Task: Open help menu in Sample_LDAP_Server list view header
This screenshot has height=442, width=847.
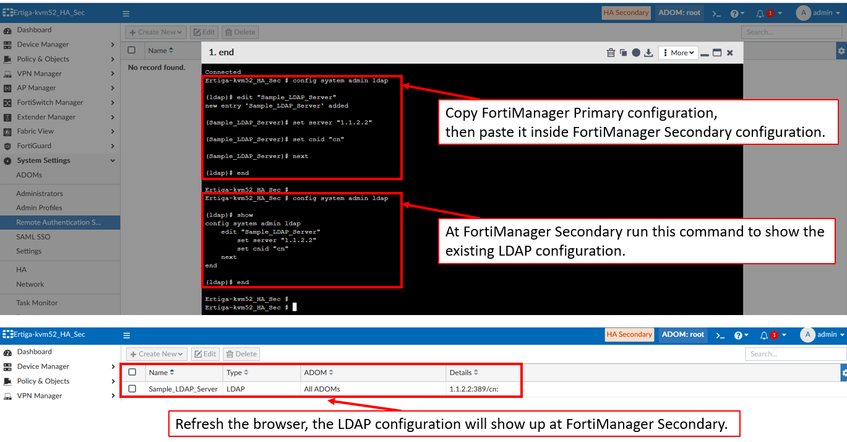Action: tap(741, 336)
